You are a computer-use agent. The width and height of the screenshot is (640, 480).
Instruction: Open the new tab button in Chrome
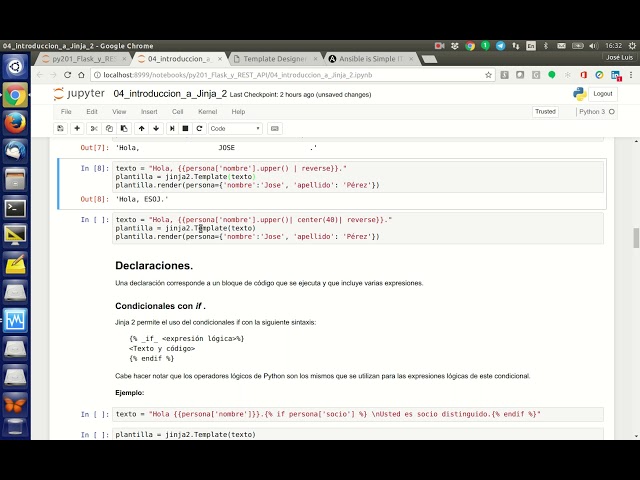tap(429, 60)
